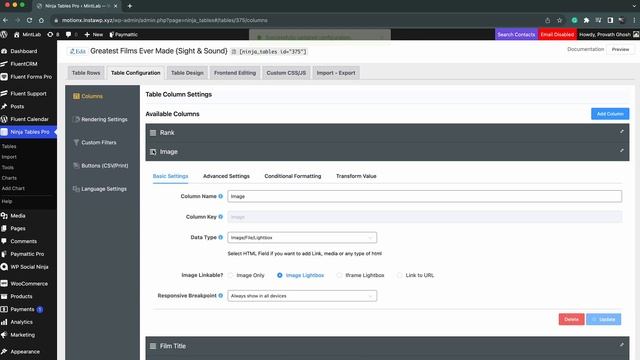The width and height of the screenshot is (640, 360).
Task: Click the Film Title column drag icon
Action: point(153,346)
